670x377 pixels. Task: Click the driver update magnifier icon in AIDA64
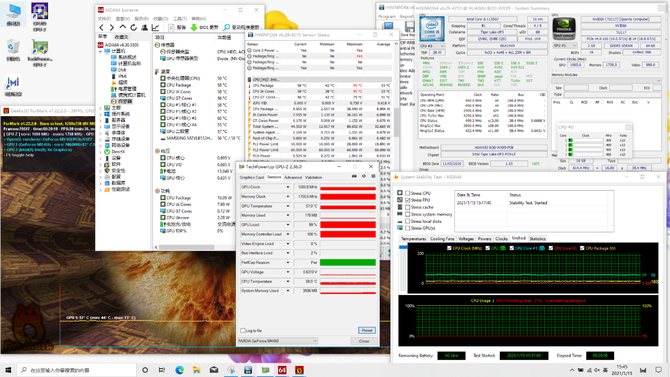pos(226,27)
